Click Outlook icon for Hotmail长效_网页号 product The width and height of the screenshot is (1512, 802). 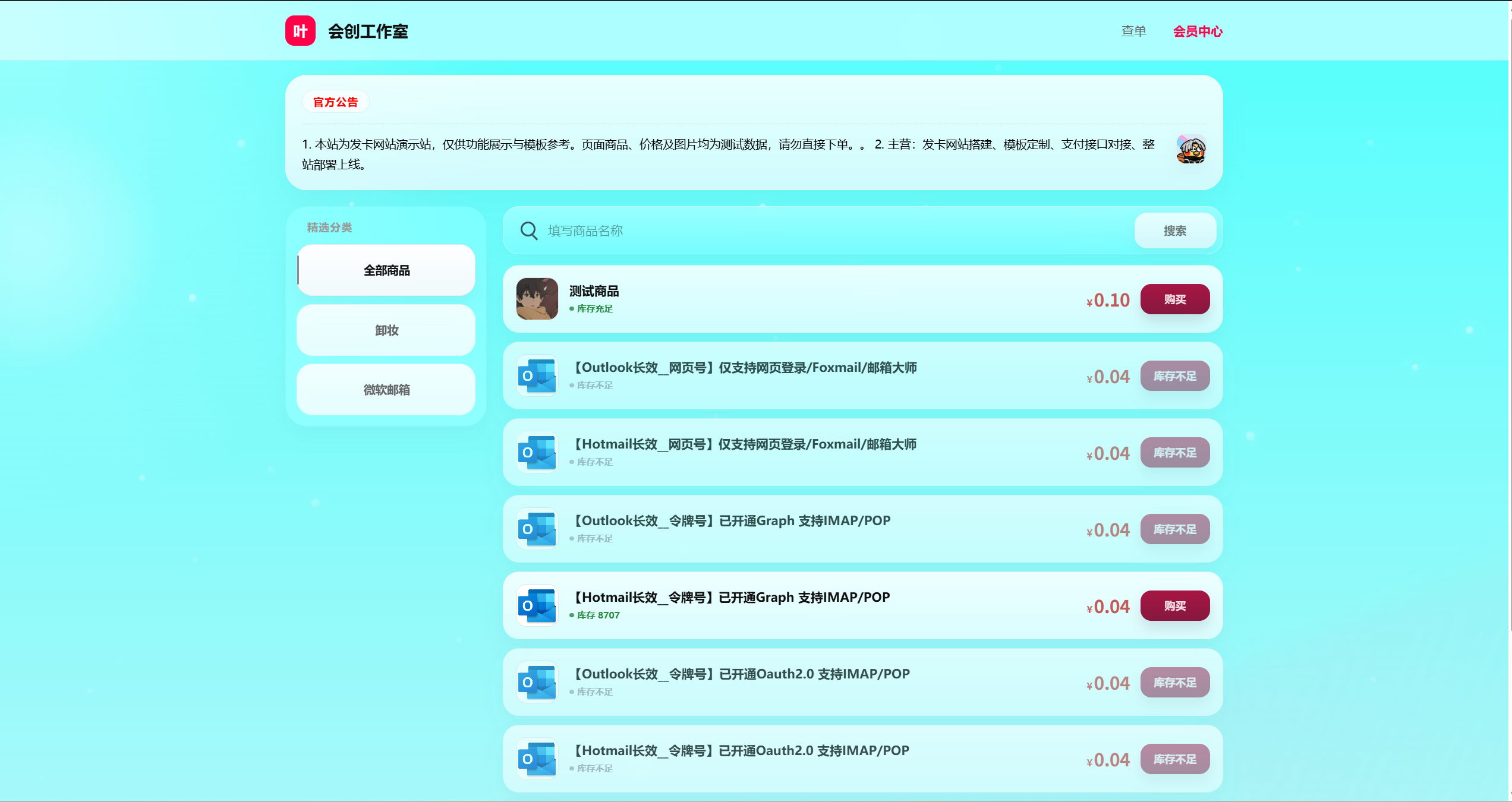click(537, 452)
